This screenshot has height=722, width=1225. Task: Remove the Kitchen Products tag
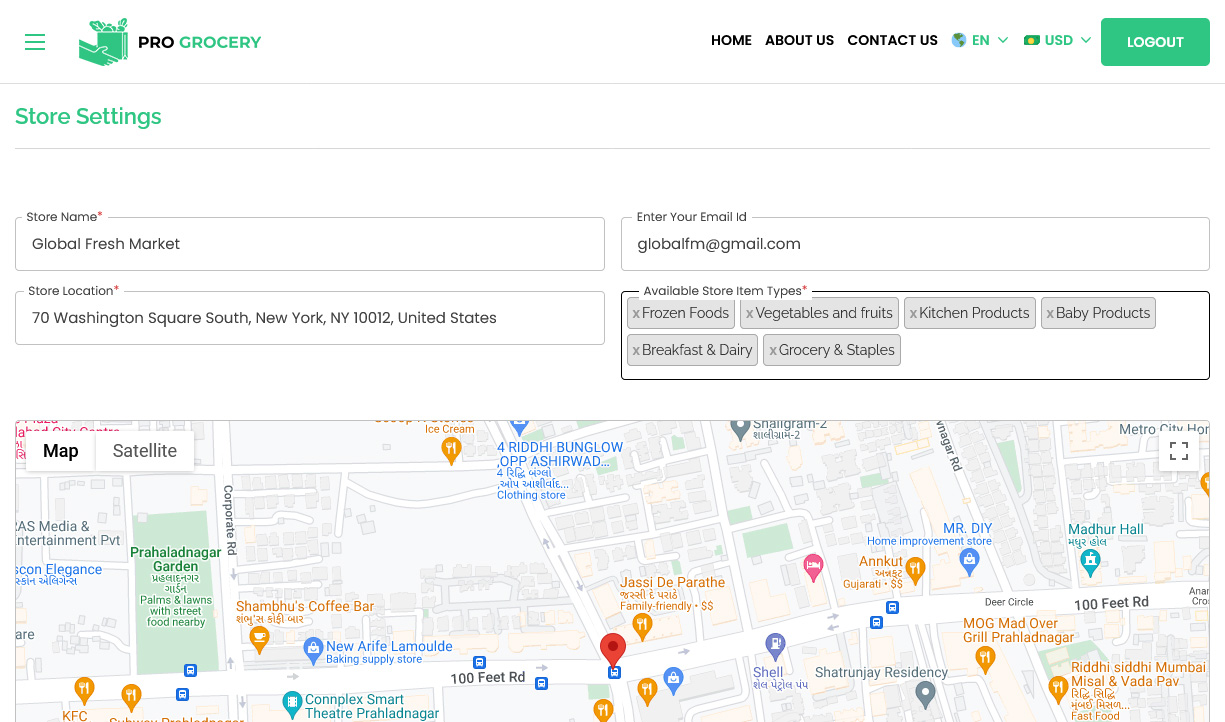pyautogui.click(x=913, y=314)
